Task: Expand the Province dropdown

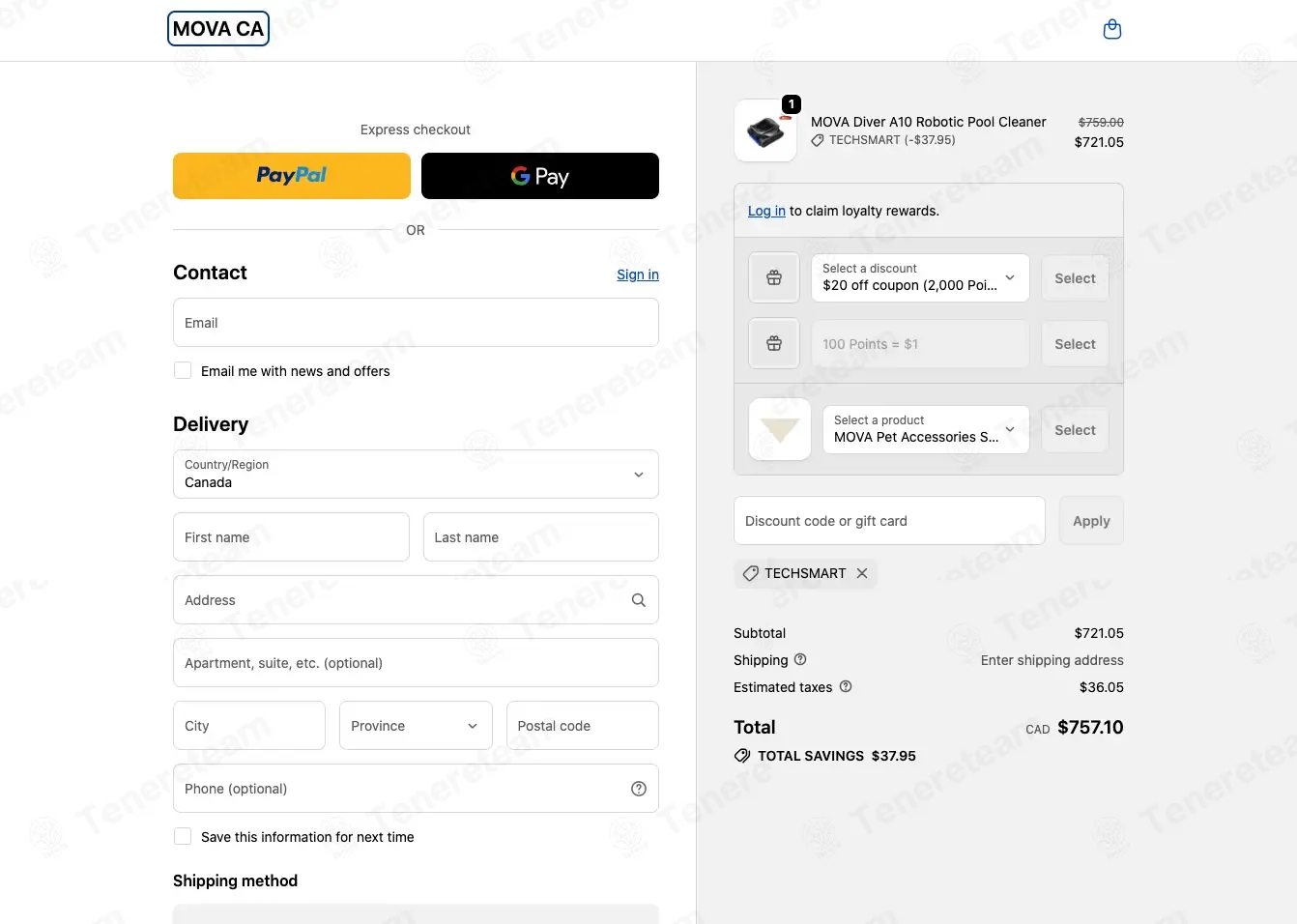Action: [416, 726]
